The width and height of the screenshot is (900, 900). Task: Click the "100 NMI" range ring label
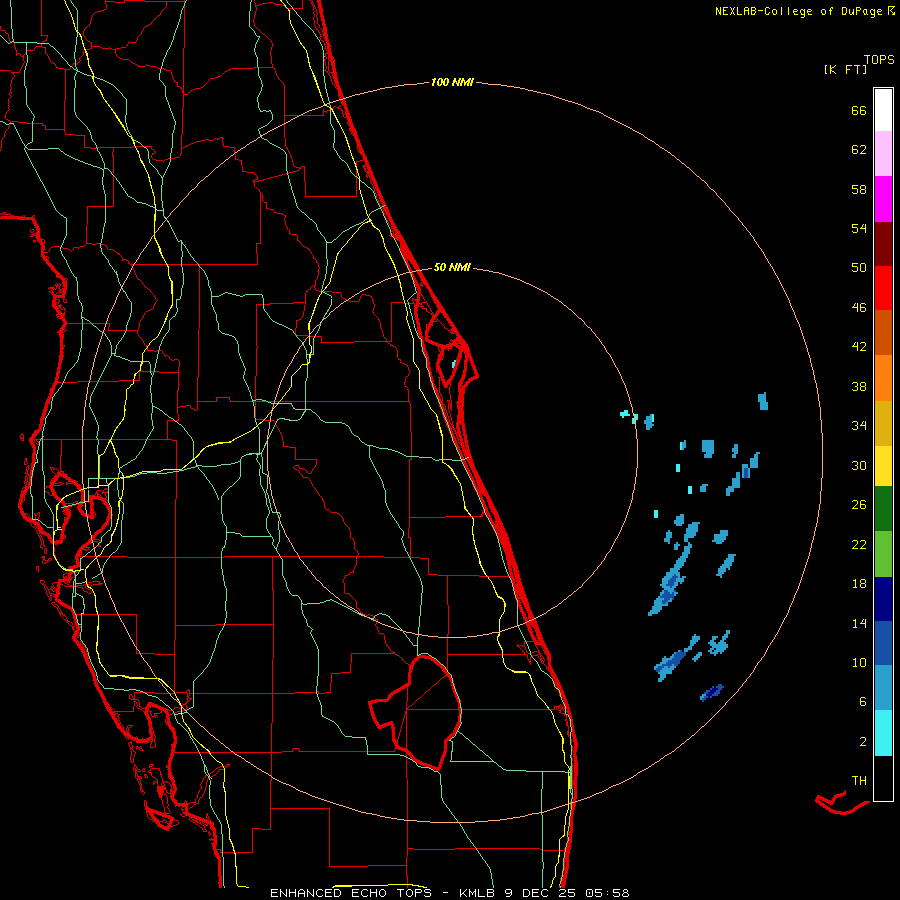pyautogui.click(x=452, y=83)
